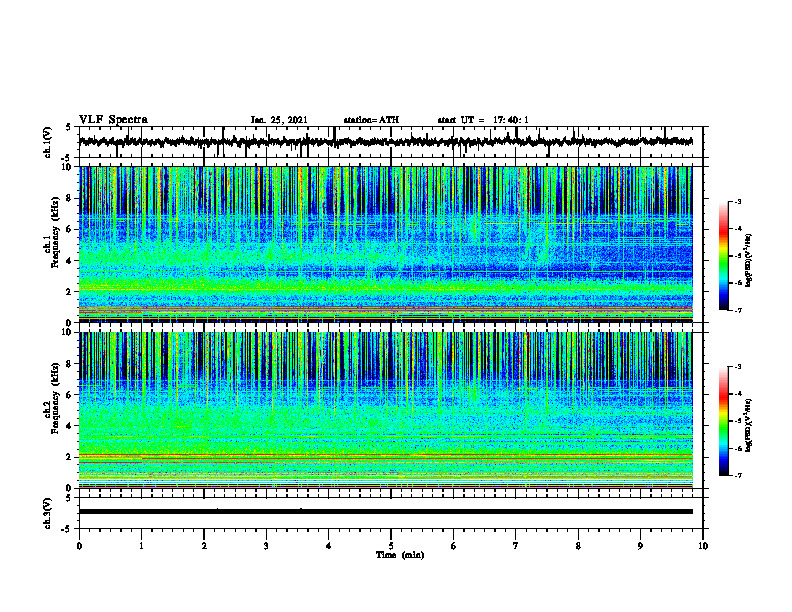Image resolution: width=792 pixels, height=612 pixels.
Task: Click ch.1 color scale "log(PSD)(V²/Hz)" label
Action: [x=749, y=260]
